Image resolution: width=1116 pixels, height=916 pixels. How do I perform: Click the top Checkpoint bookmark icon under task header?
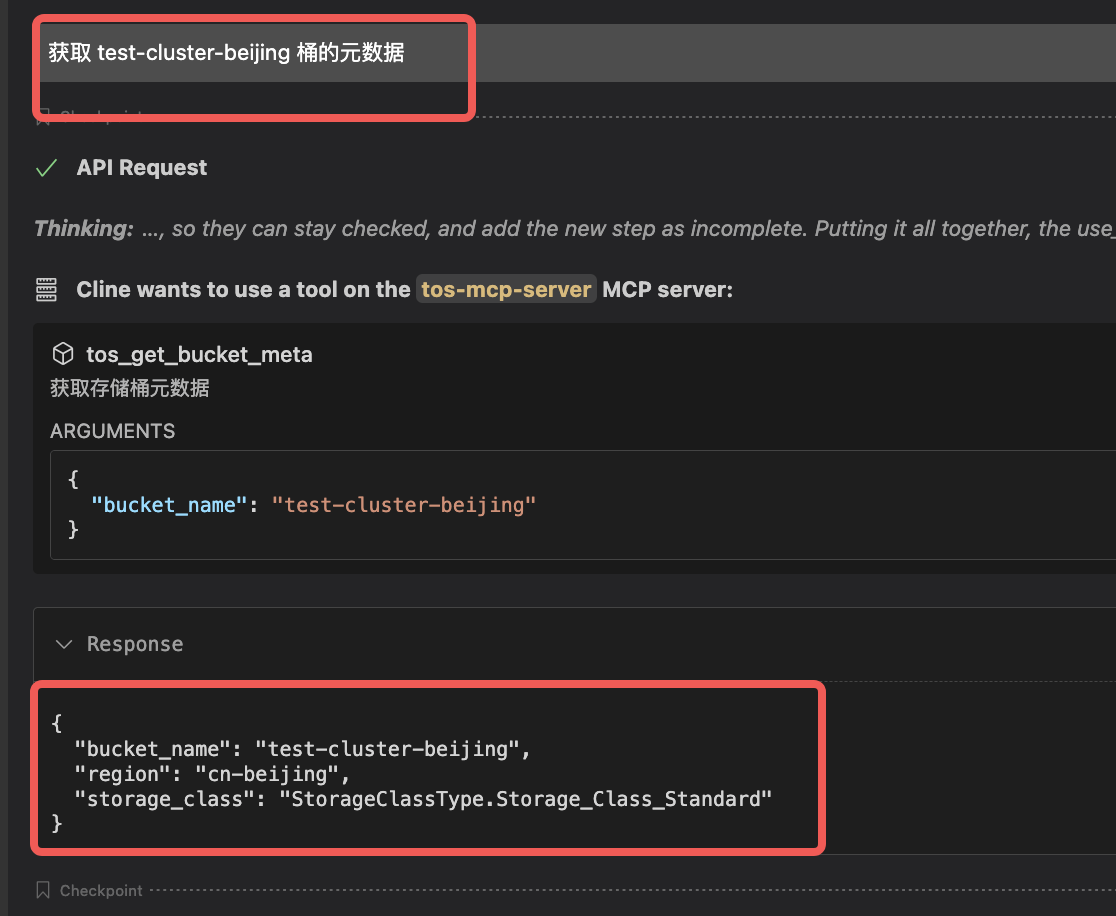pyautogui.click(x=43, y=117)
